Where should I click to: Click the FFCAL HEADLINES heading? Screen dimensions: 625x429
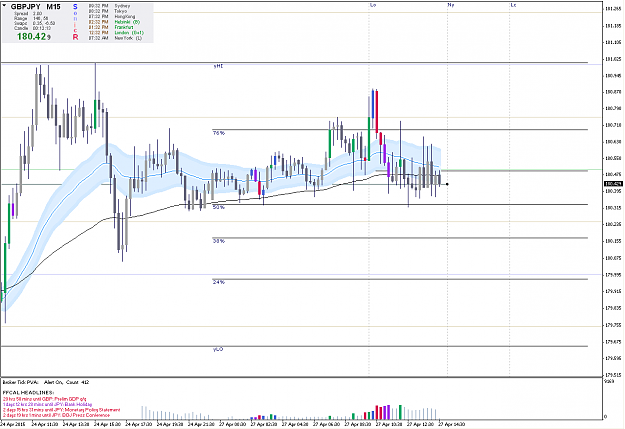pos(28,393)
